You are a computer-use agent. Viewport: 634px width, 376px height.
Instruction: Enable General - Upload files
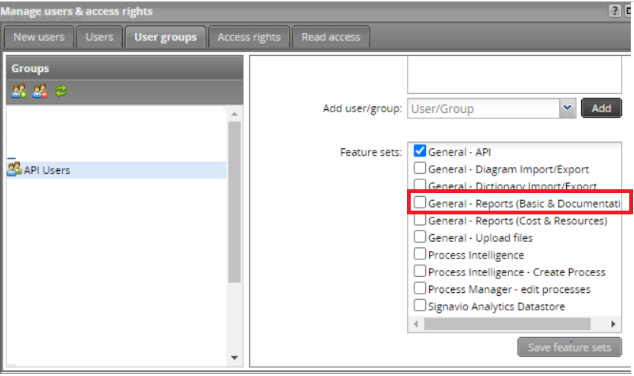pos(420,237)
